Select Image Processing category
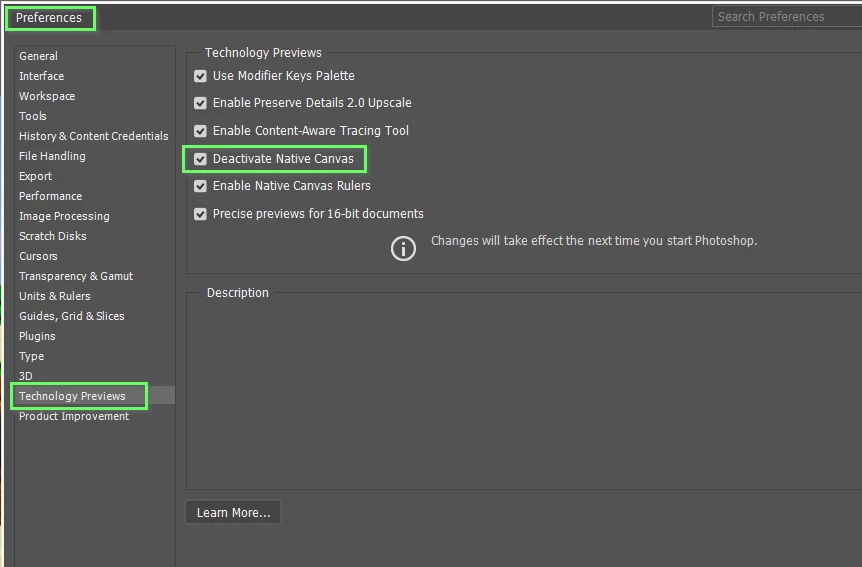 point(64,216)
